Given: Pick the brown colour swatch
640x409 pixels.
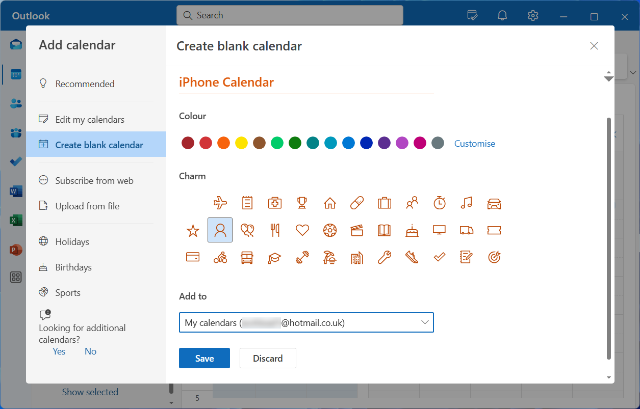Looking at the screenshot, I should click(259, 143).
